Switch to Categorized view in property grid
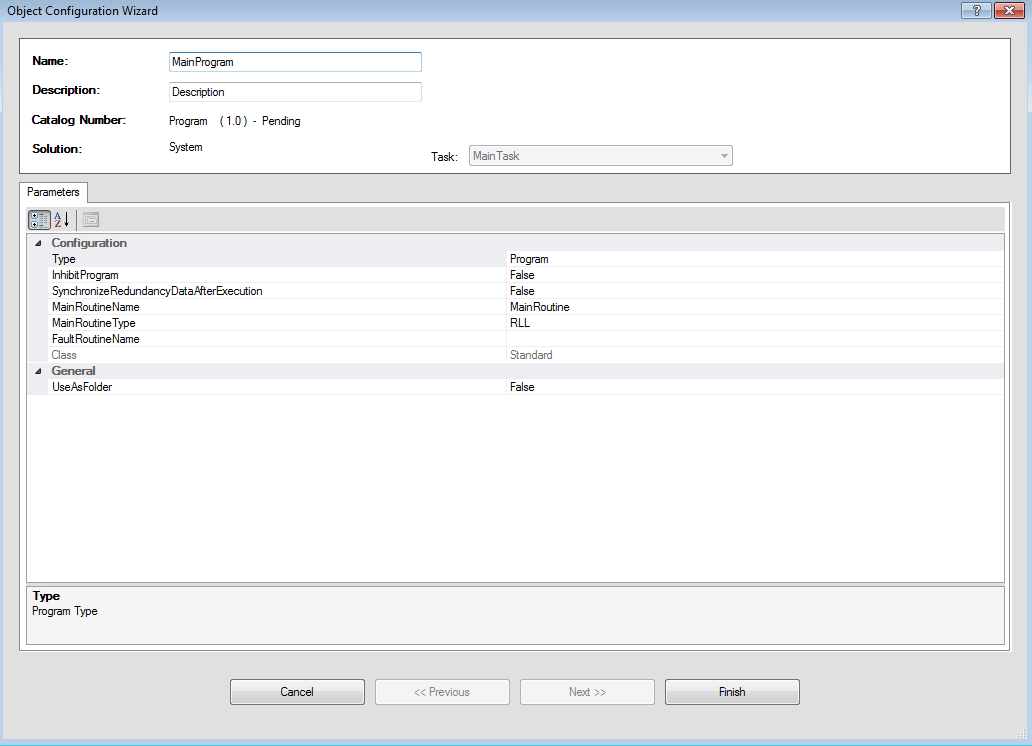 (39, 220)
